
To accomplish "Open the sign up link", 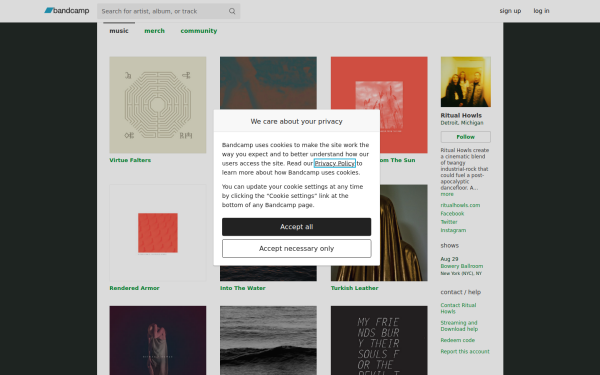I will click(510, 11).
